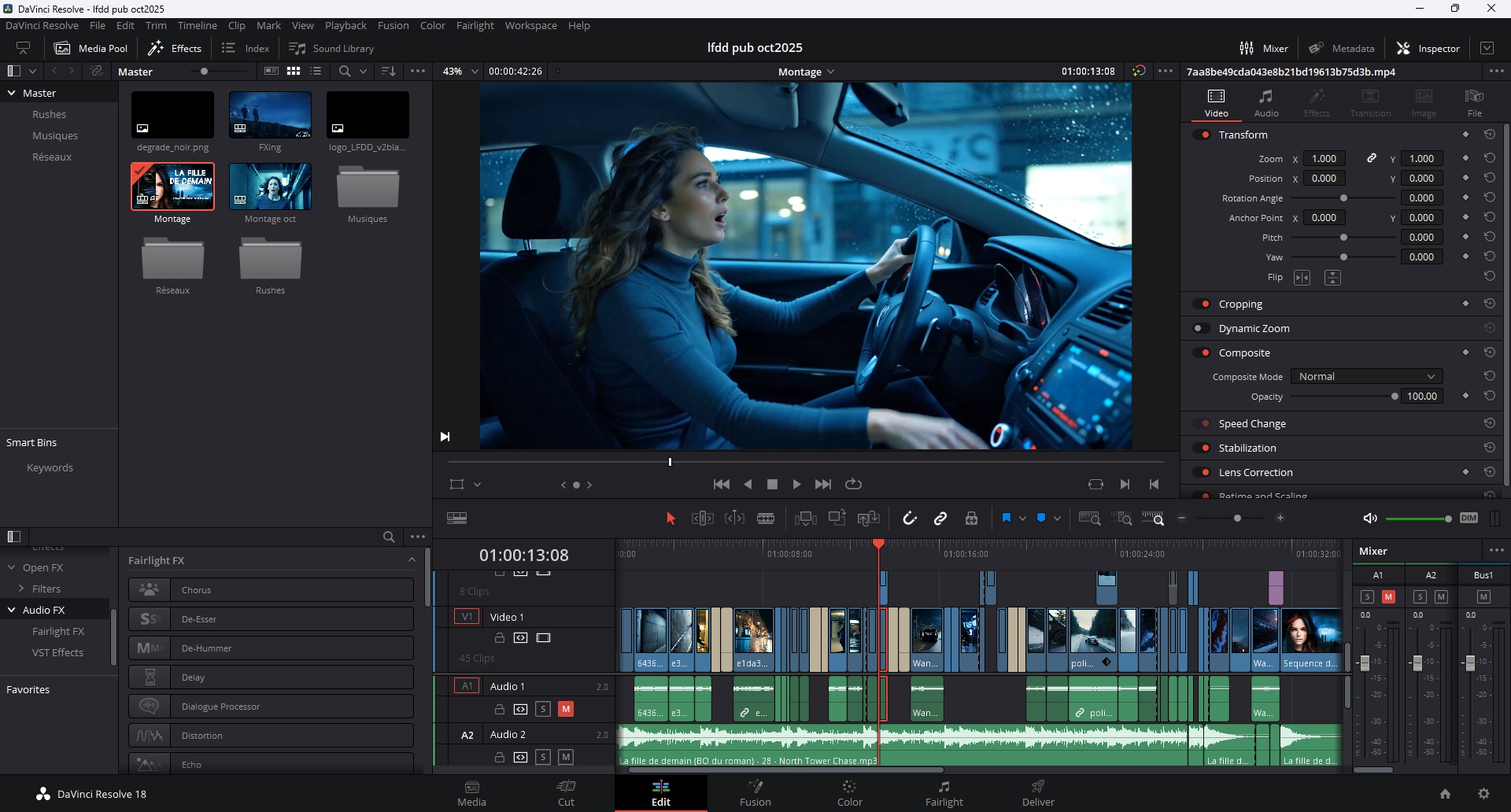Open the Sound Library panel
Image resolution: width=1511 pixels, height=812 pixels.
(331, 48)
